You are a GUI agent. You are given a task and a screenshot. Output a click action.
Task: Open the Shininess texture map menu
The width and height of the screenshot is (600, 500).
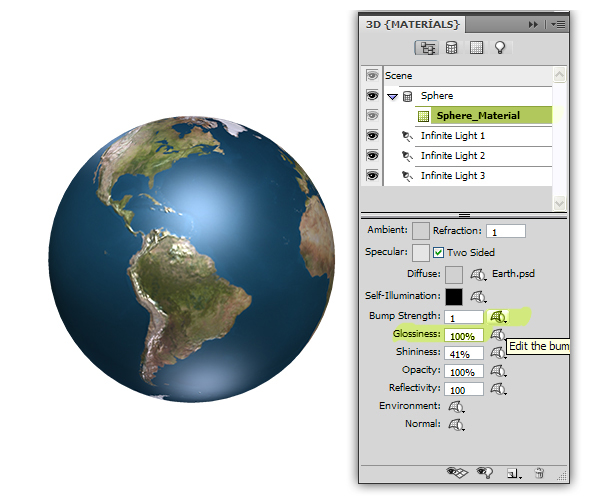498,353
